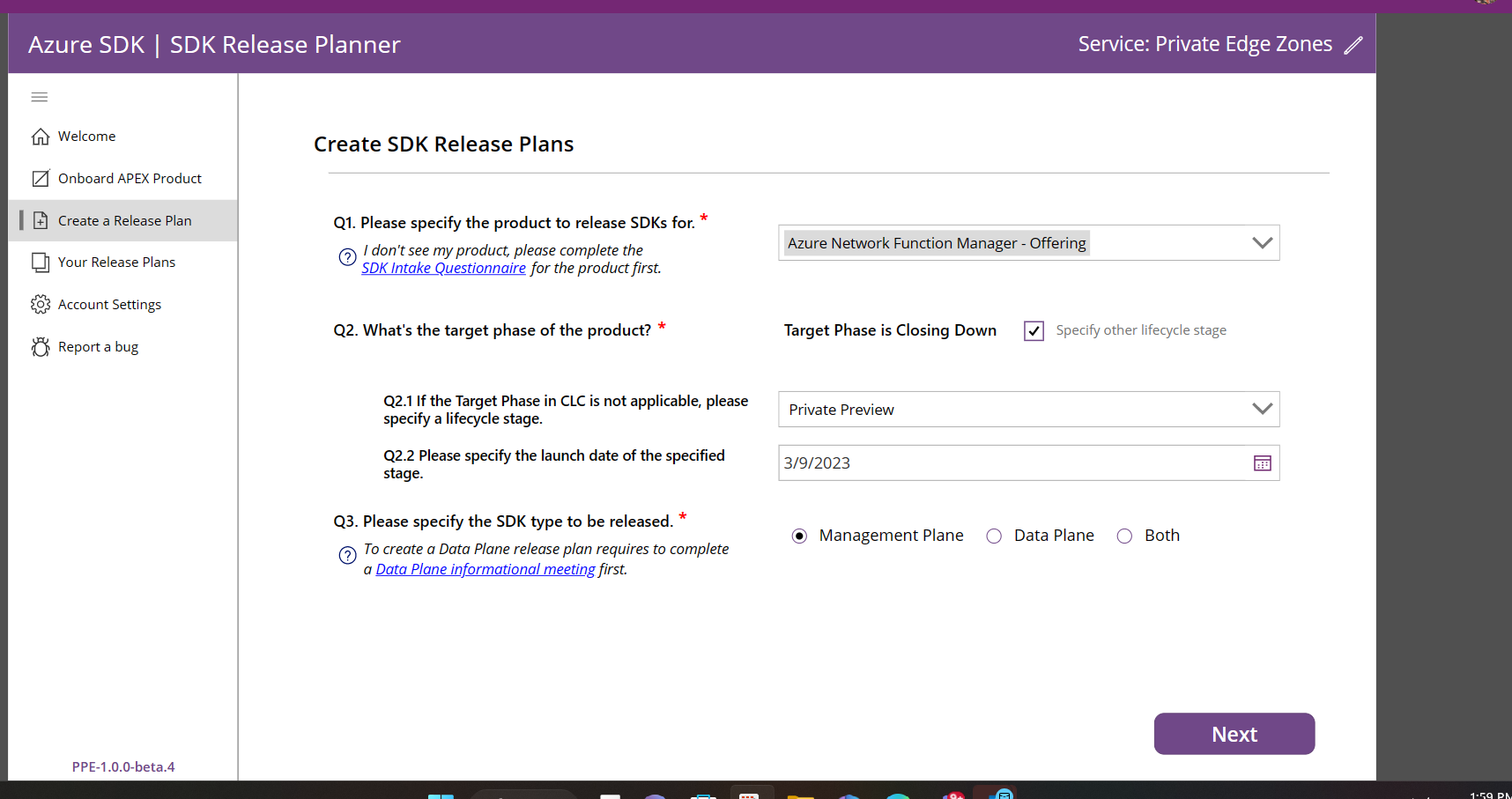The height and width of the screenshot is (799, 1512).
Task: Choose Both as the SDK type
Action: tap(1124, 536)
